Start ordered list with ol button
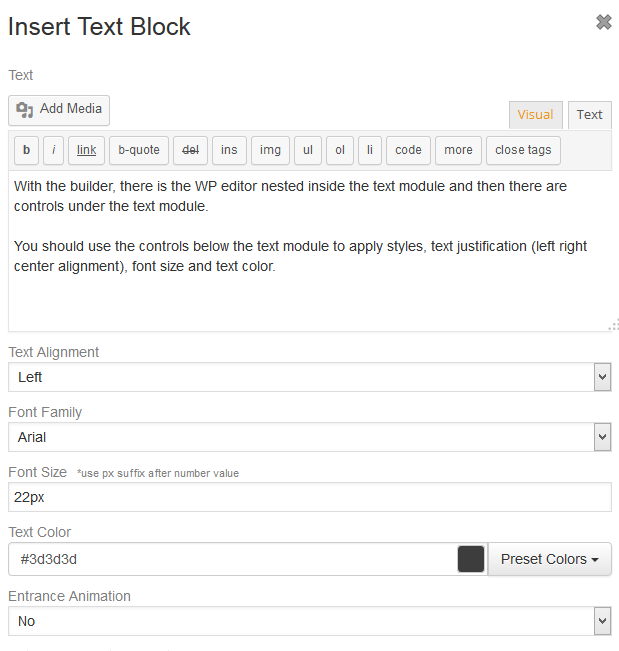Viewport: 619px width, 651px height. click(x=340, y=150)
